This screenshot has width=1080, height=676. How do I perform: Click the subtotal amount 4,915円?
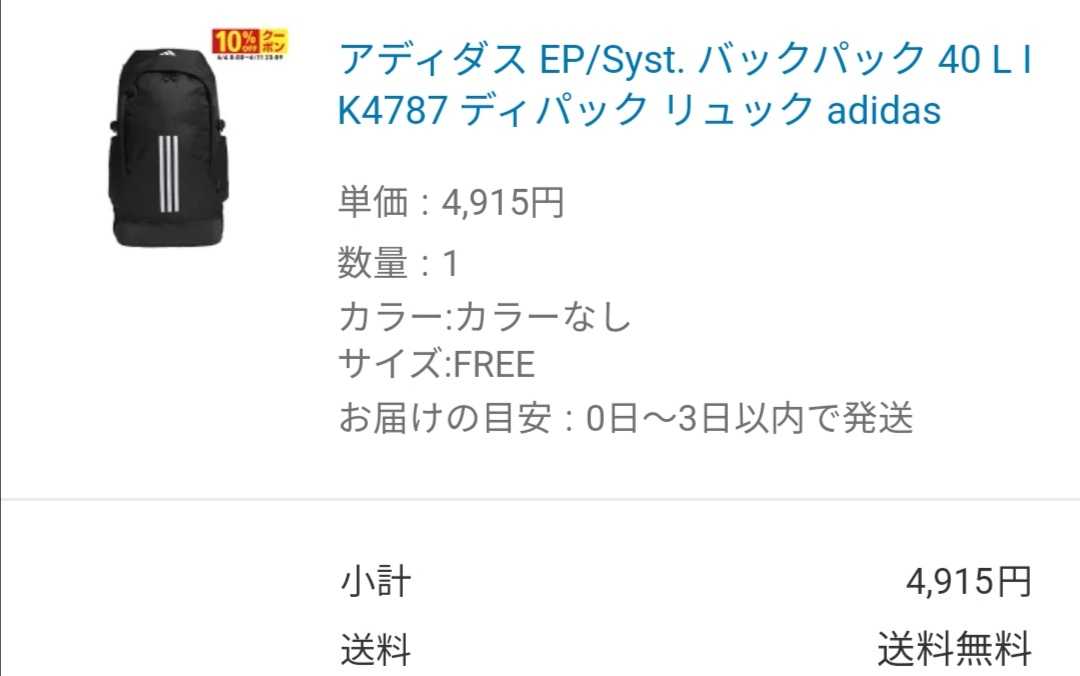(969, 582)
